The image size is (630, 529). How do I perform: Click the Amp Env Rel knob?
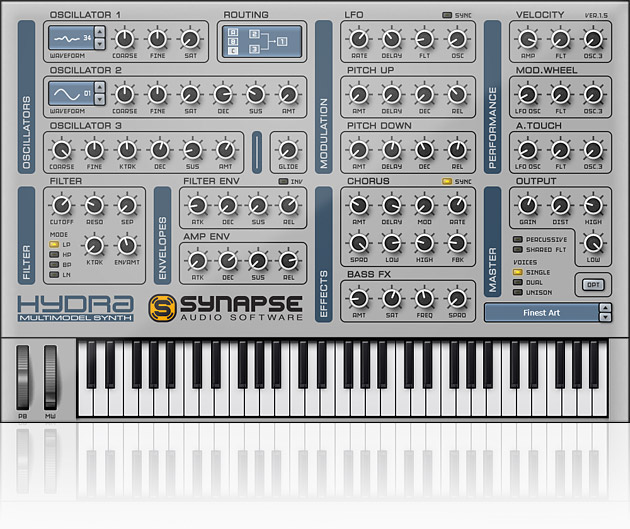click(x=288, y=261)
